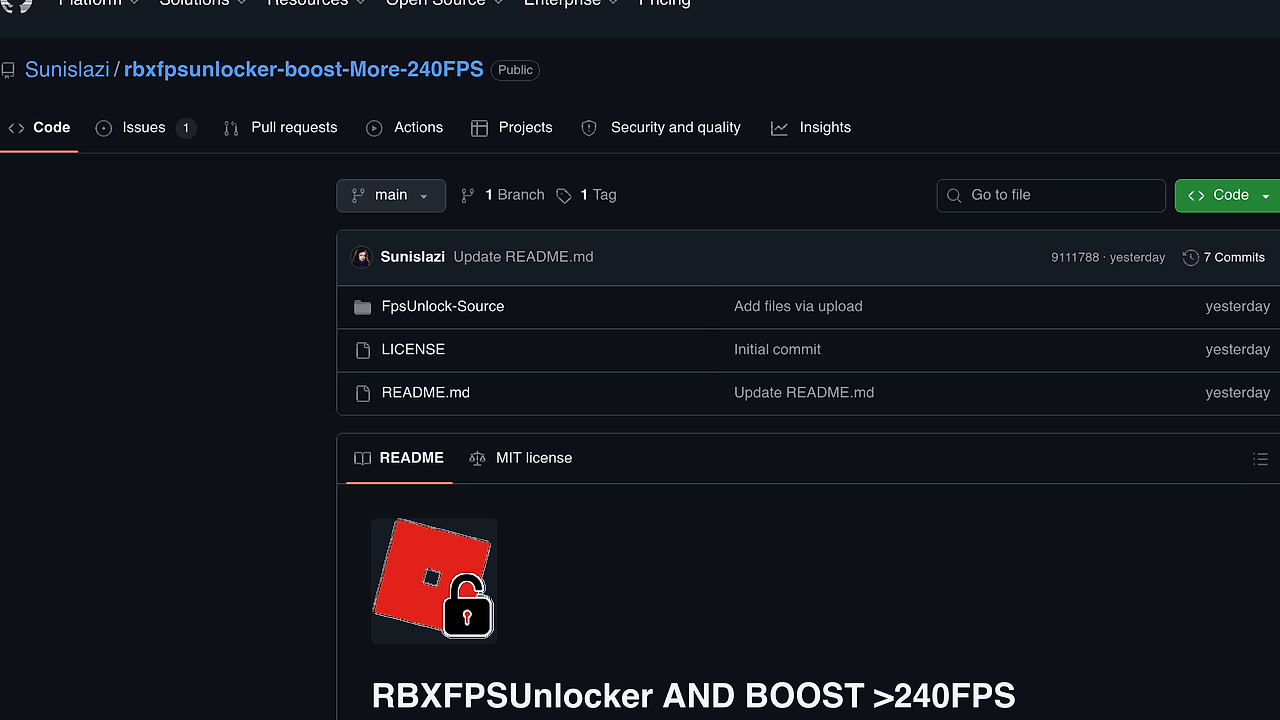Expand the green Code button dropdown arrow
Image resolution: width=1280 pixels, height=720 pixels.
tap(1268, 196)
